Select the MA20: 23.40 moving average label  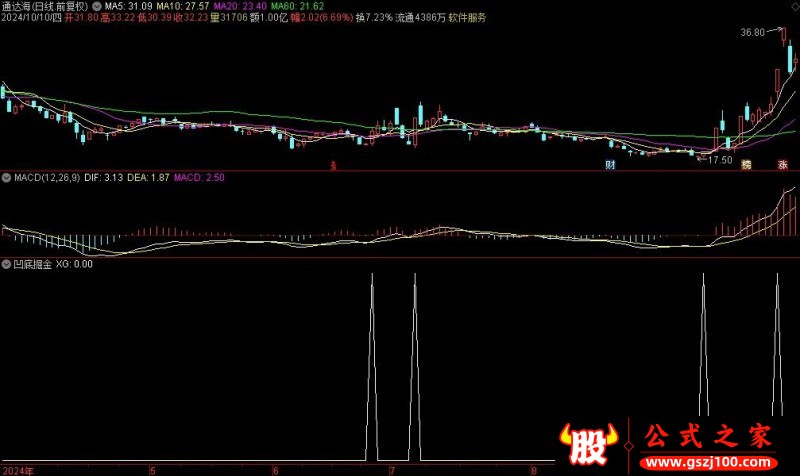(240, 7)
